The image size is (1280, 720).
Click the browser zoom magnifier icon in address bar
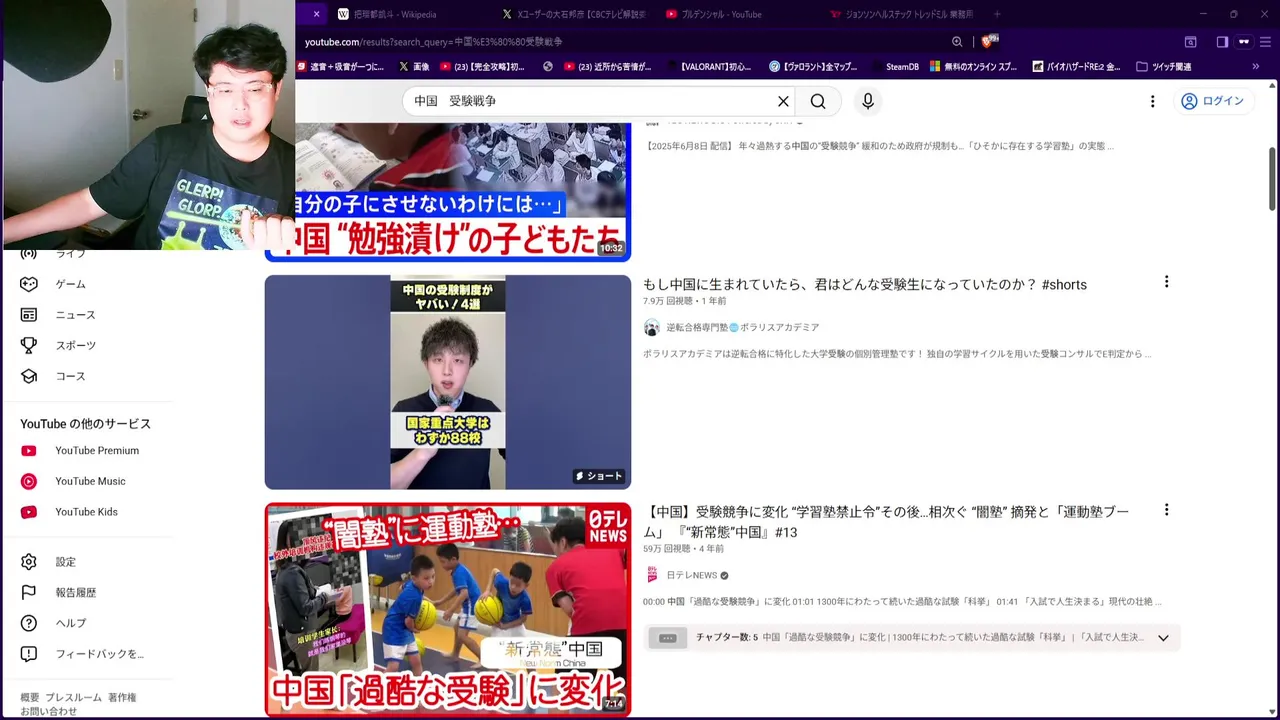tap(957, 42)
